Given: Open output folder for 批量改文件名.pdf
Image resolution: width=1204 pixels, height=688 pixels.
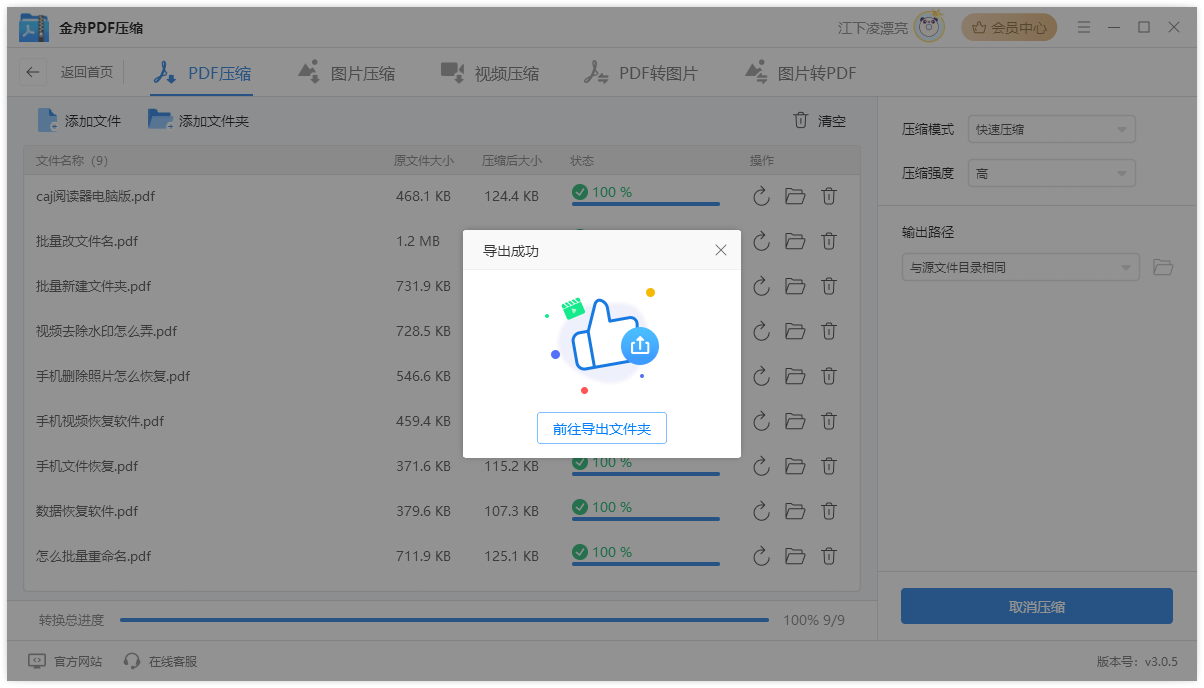Looking at the screenshot, I should (x=795, y=241).
